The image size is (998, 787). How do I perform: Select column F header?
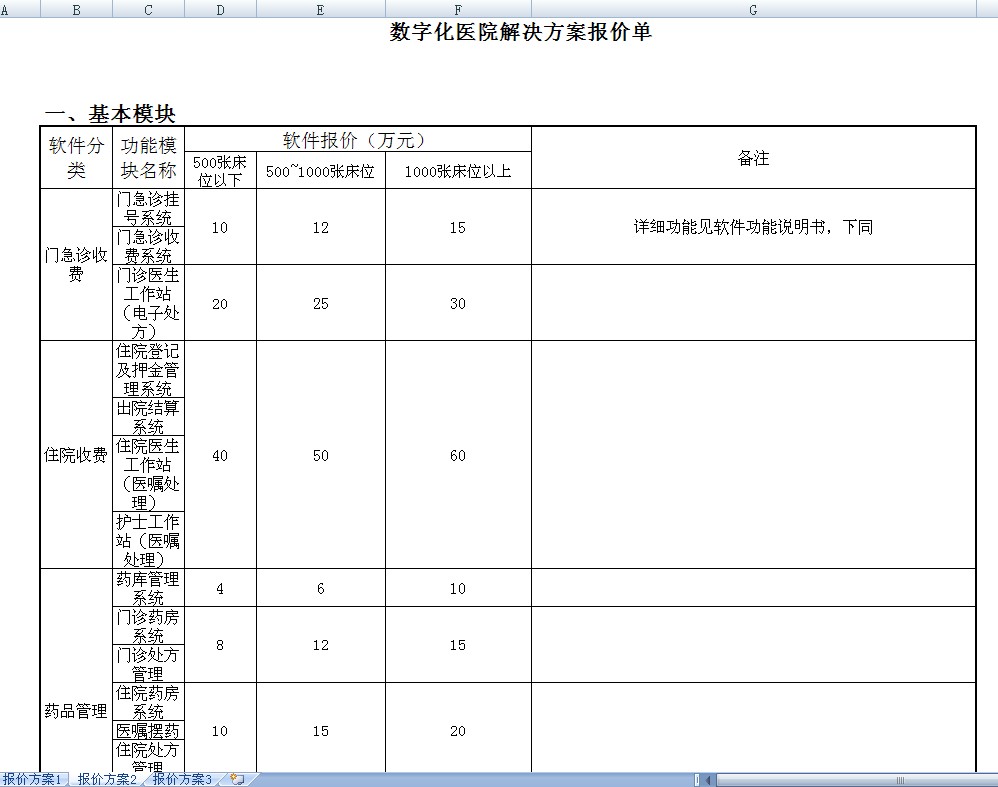coord(457,9)
